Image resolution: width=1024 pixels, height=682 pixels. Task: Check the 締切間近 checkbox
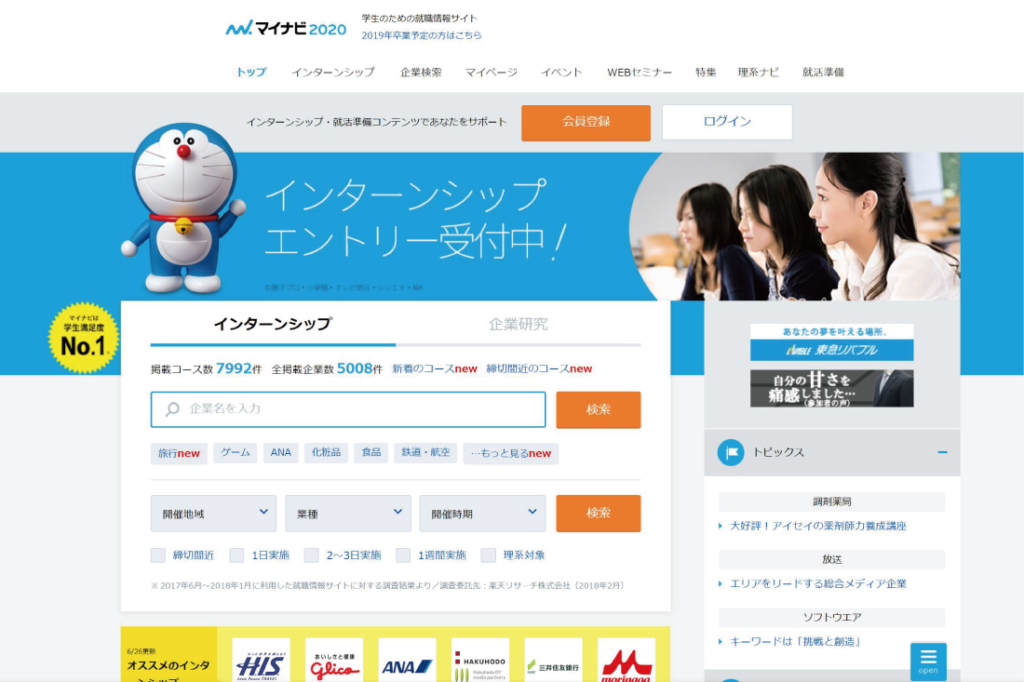(158, 555)
